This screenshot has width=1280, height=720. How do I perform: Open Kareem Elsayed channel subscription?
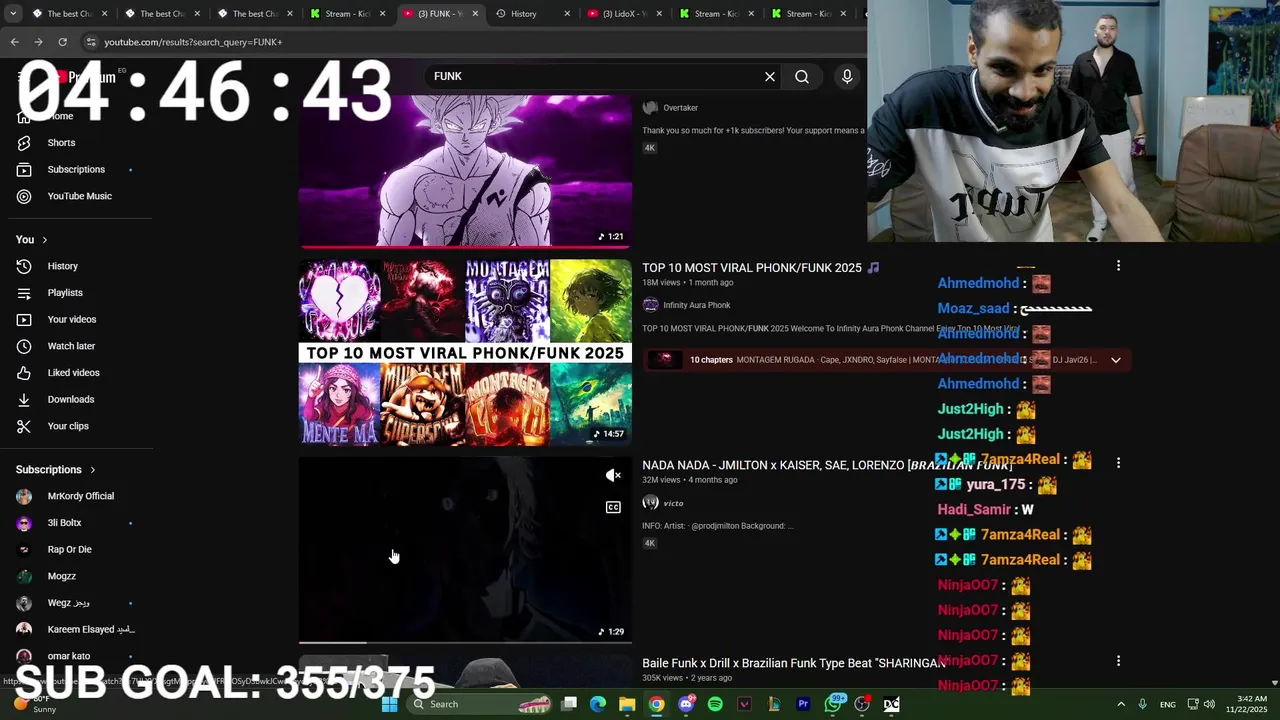pos(90,630)
